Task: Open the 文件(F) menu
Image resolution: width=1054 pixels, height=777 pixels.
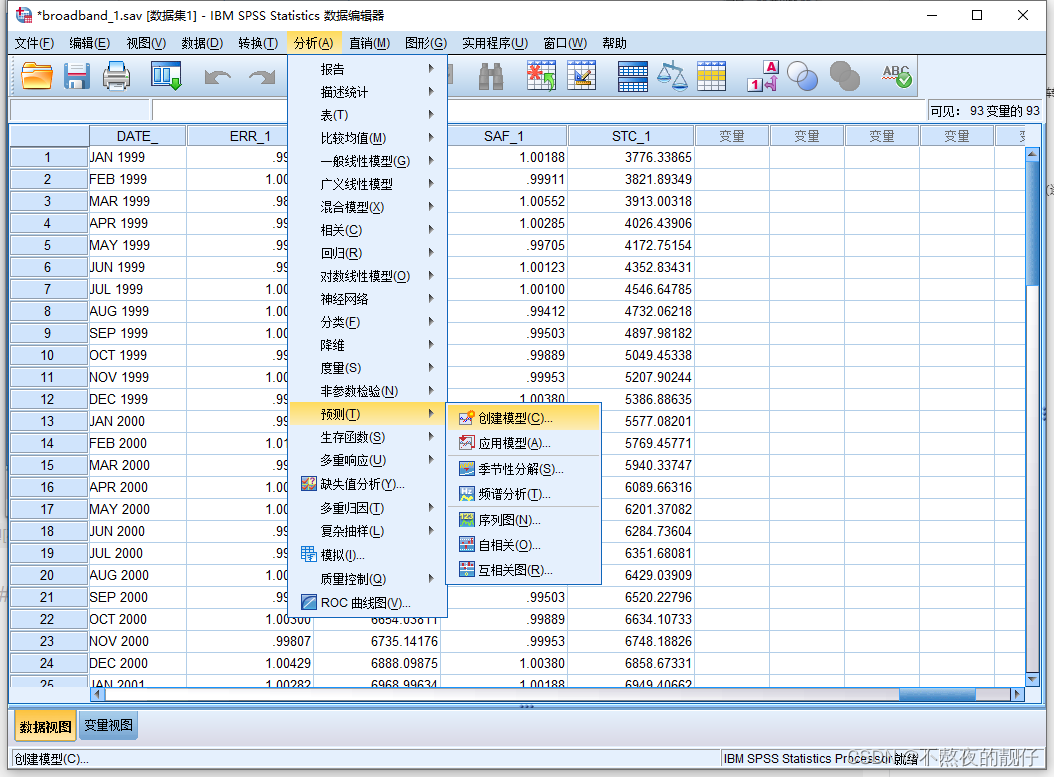Action: 34,43
